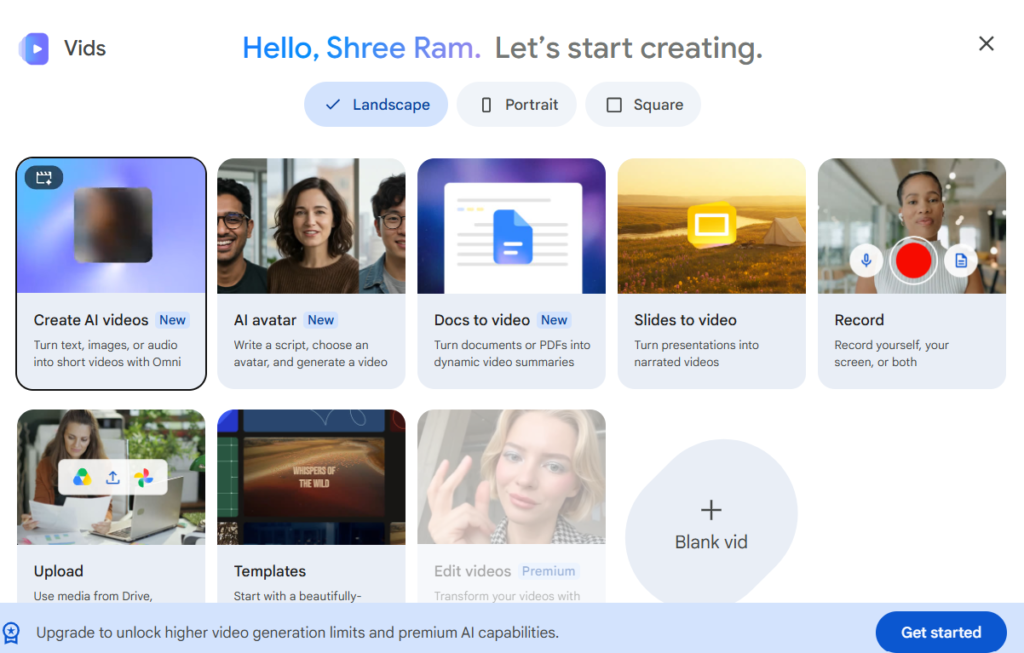Click the Google Vids logo icon
Screen dimensions: 1024x653
tap(35, 49)
